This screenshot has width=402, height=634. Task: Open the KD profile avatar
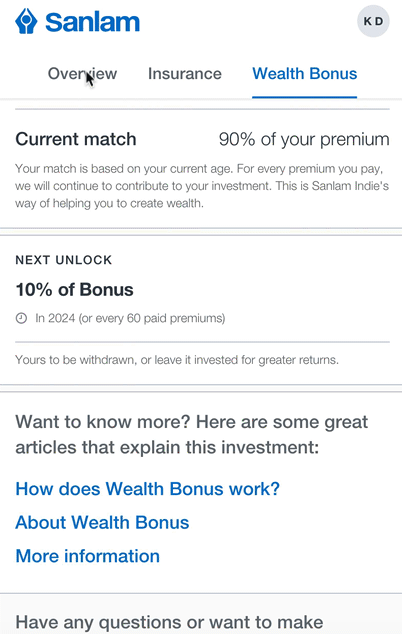point(373,21)
